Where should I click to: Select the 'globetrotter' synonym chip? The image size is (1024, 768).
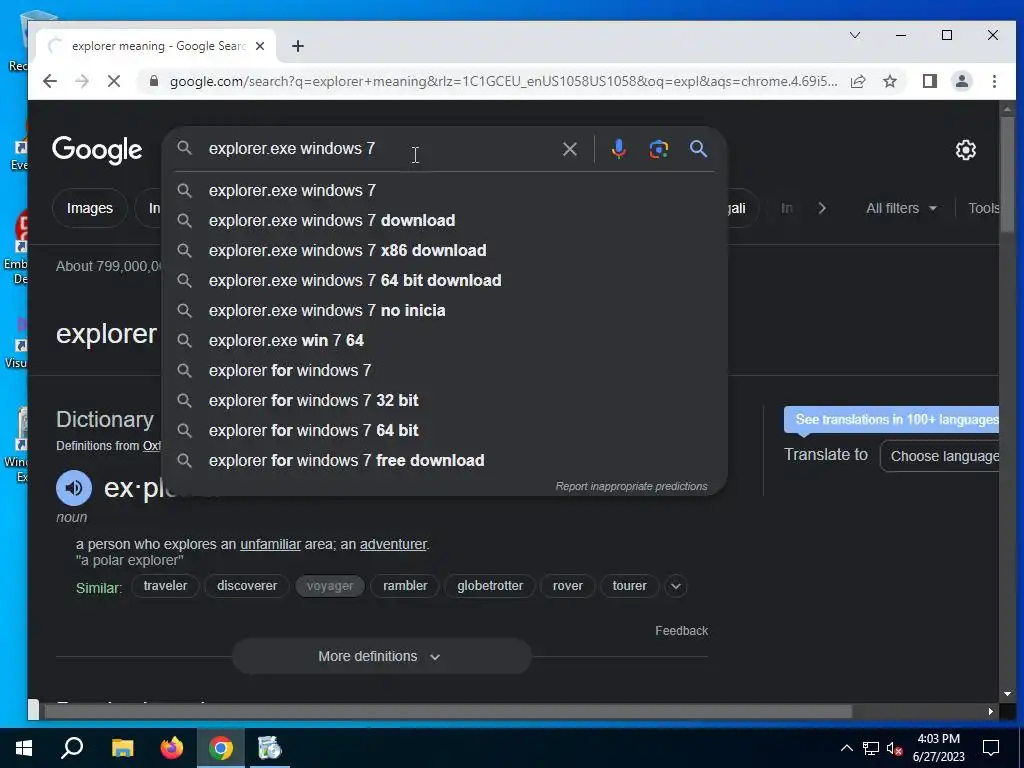(490, 586)
